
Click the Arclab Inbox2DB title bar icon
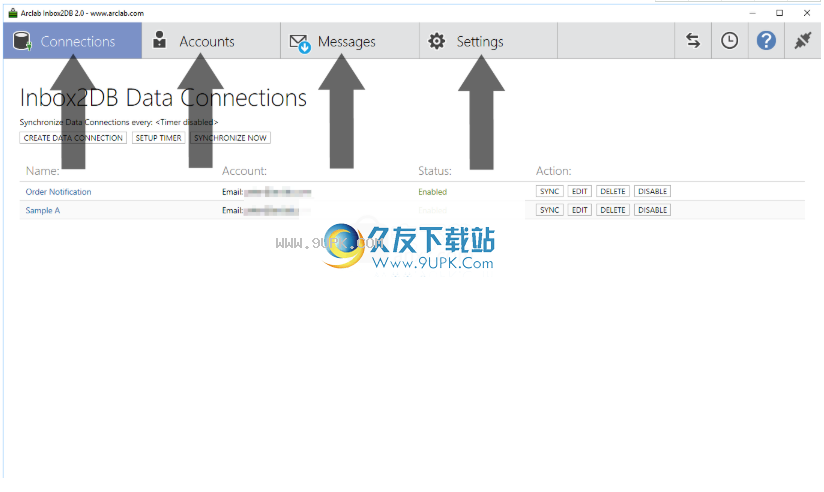(13, 13)
